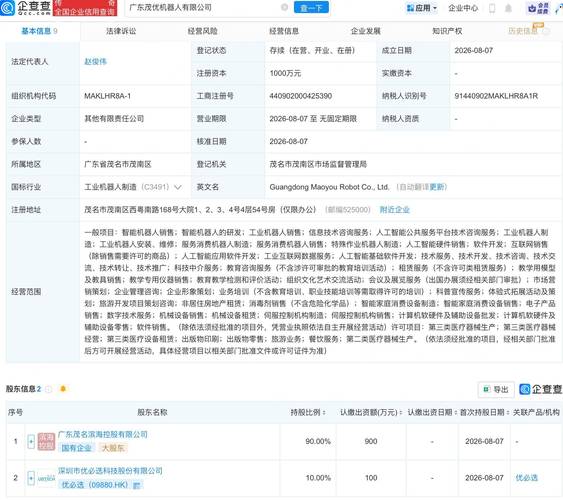The height and width of the screenshot is (500, 563).
Task: Click the stock chart icon after 09880.HK
Action: pyautogui.click(x=136, y=485)
